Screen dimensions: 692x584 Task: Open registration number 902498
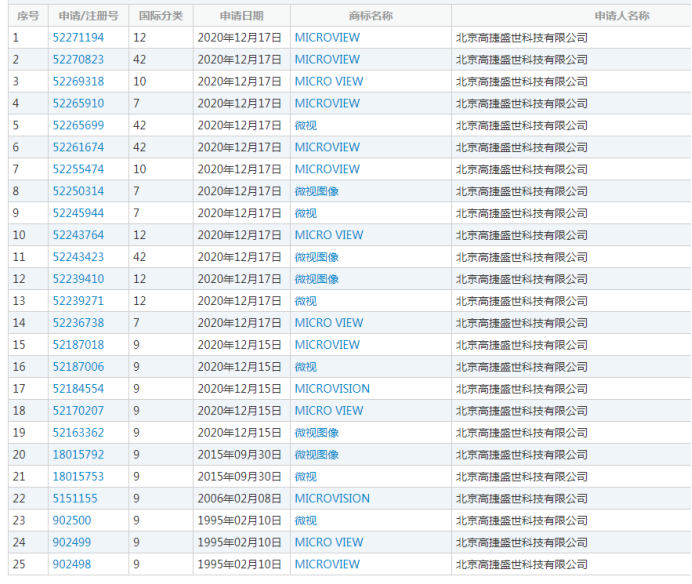point(72,565)
